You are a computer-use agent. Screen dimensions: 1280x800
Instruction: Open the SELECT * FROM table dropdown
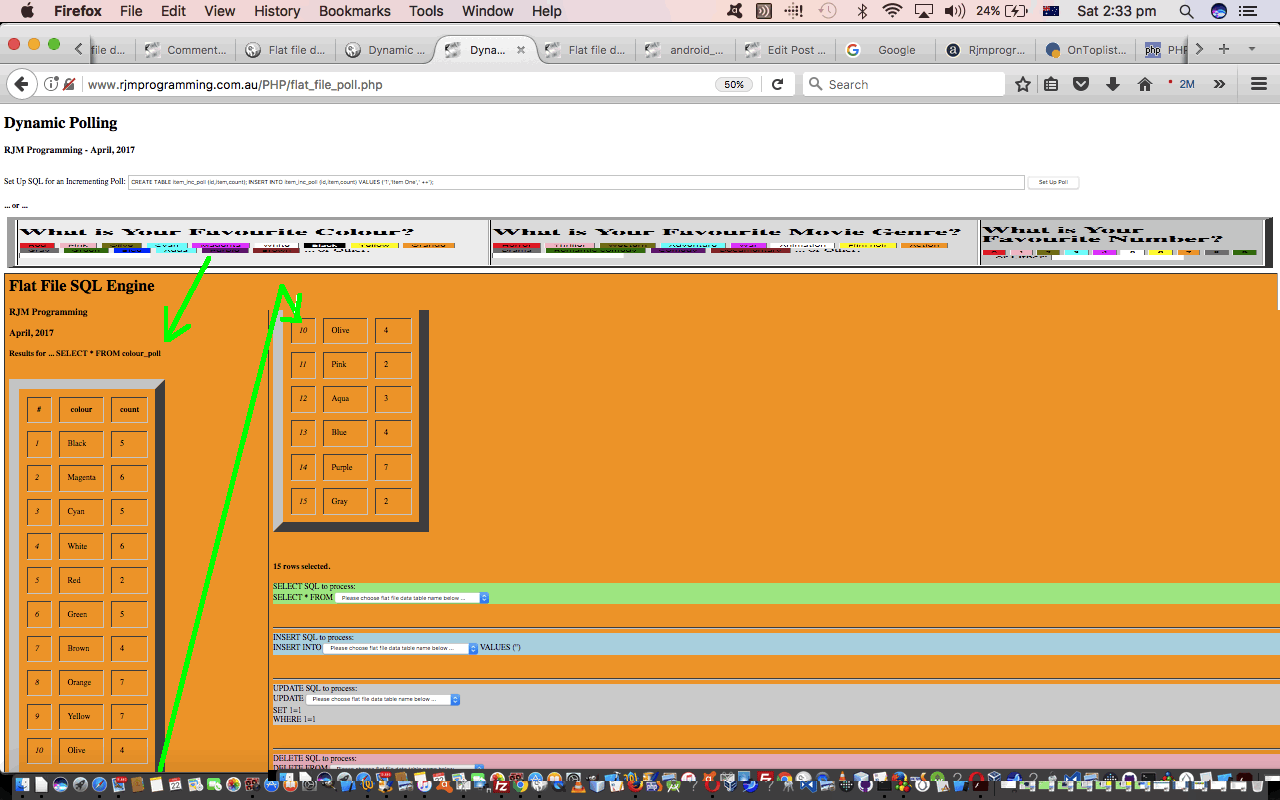tap(412, 598)
